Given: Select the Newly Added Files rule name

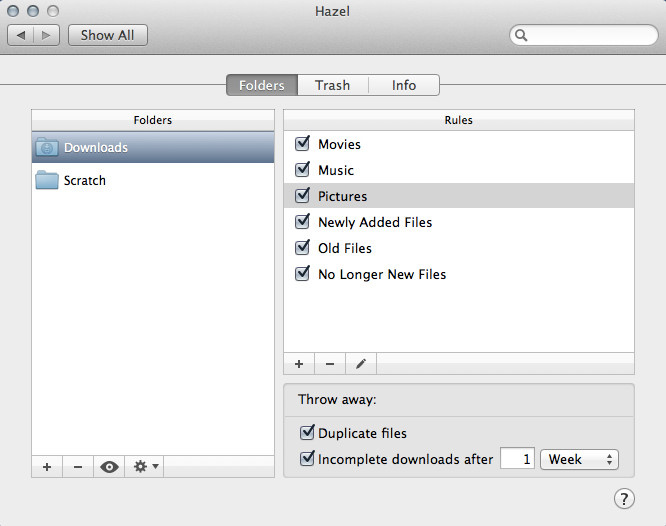Looking at the screenshot, I should point(375,222).
